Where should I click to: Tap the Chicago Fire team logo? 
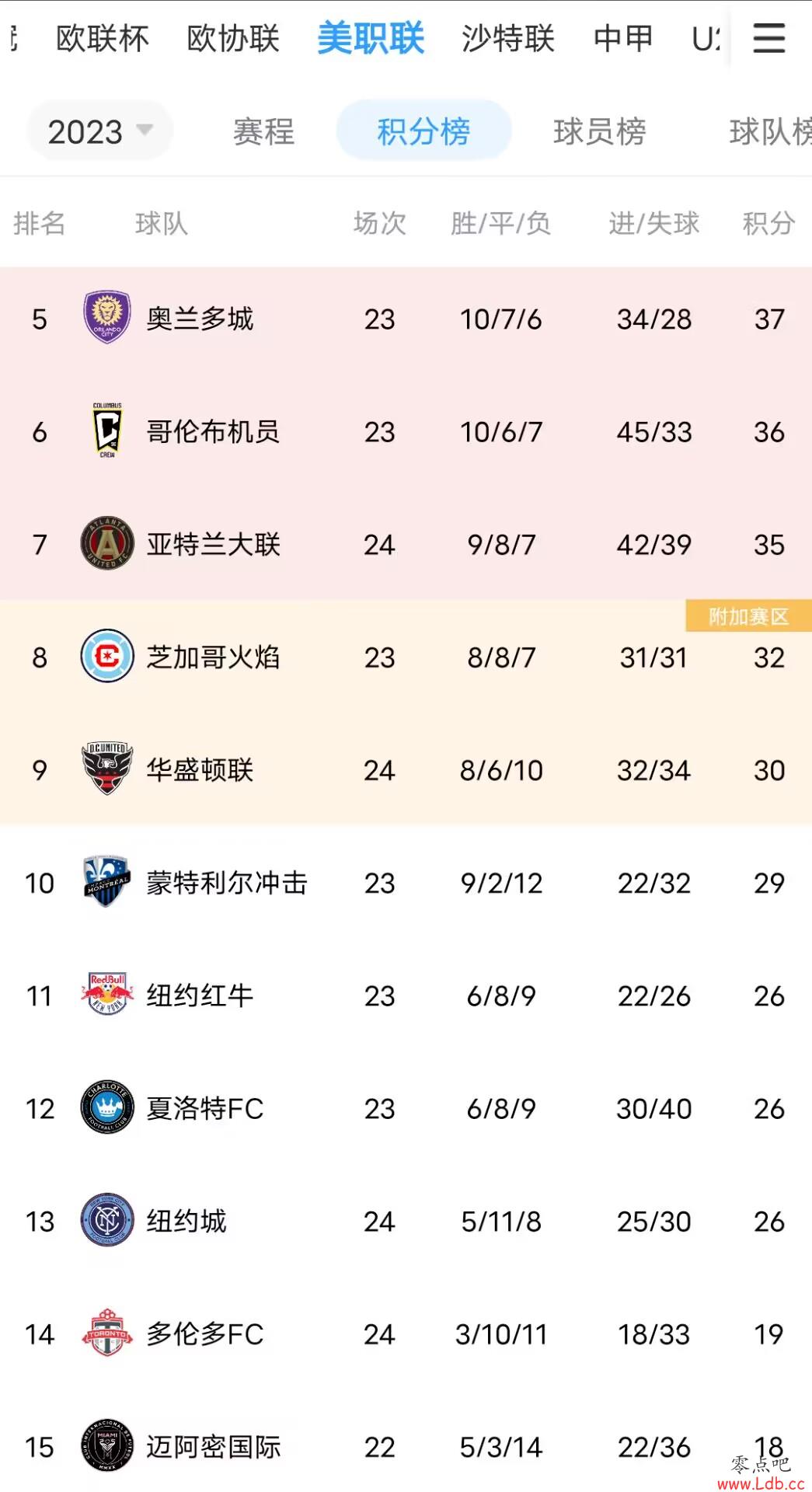(x=107, y=657)
